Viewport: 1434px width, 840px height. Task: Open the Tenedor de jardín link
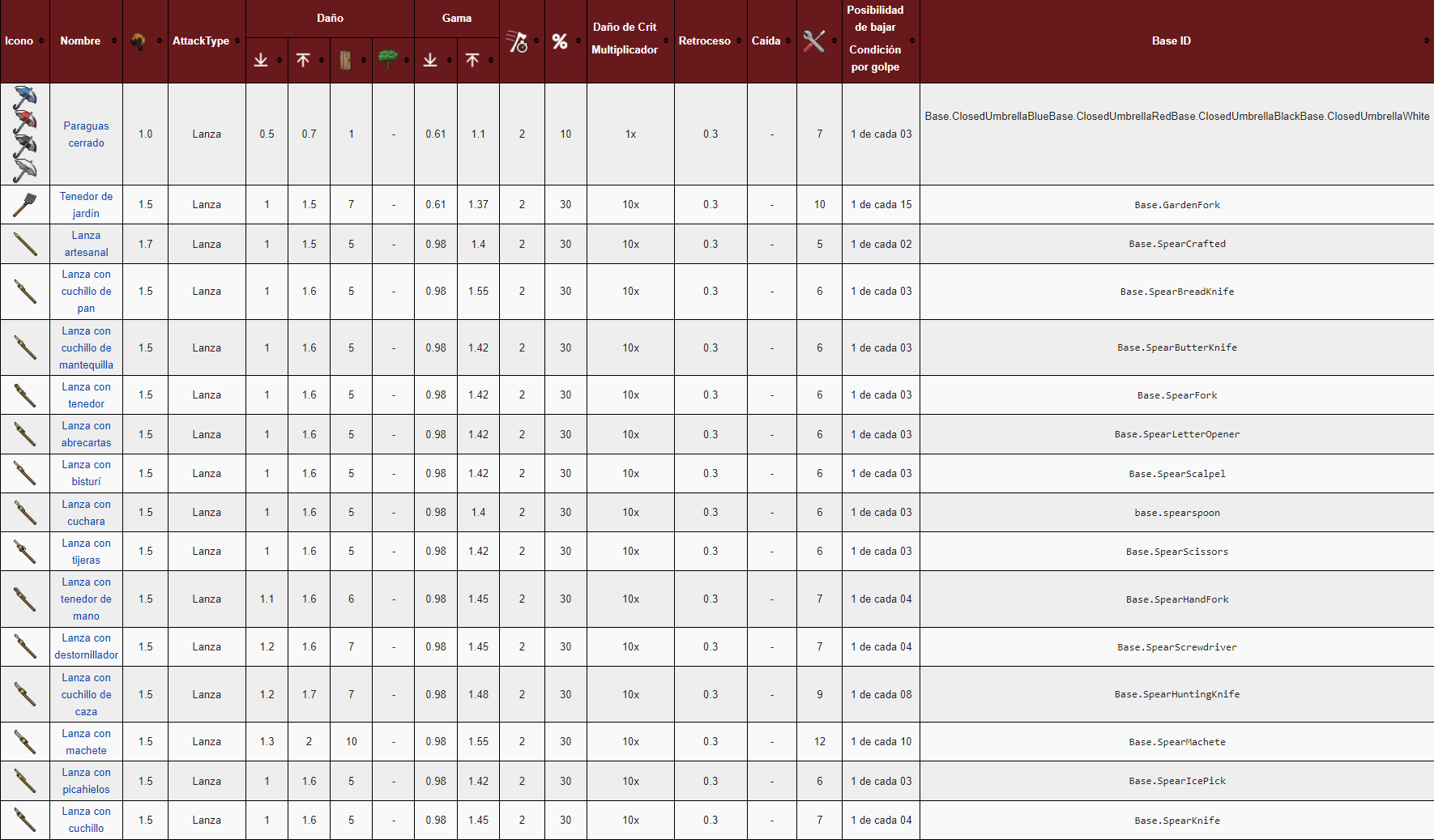click(86, 205)
